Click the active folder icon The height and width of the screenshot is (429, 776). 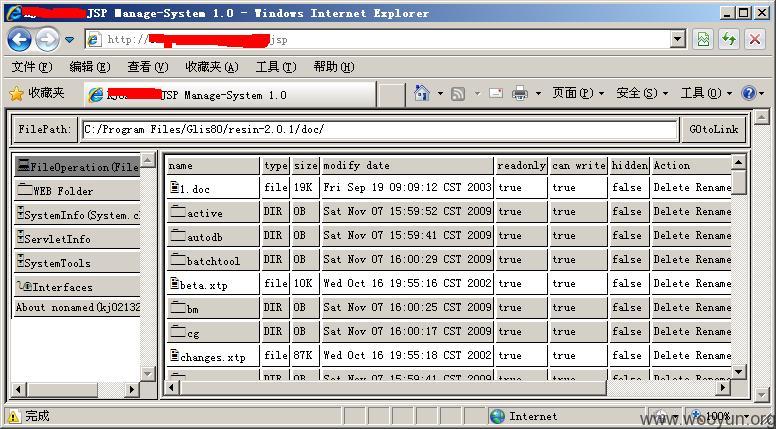pos(178,211)
